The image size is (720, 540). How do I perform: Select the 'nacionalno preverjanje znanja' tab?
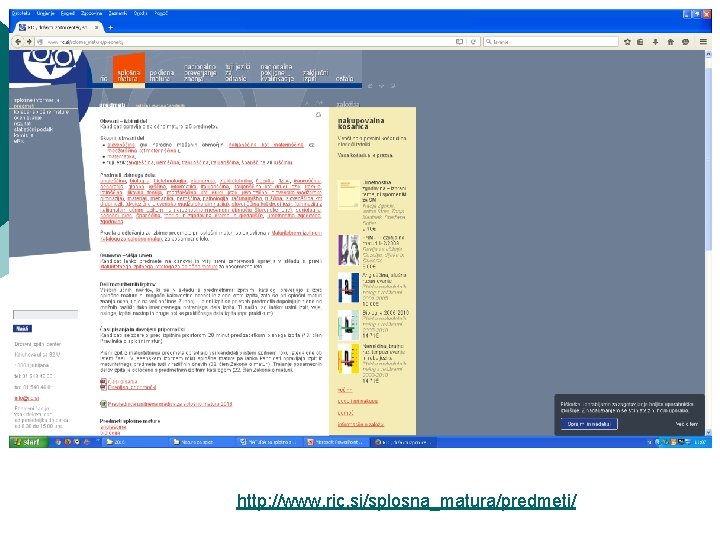pos(200,73)
